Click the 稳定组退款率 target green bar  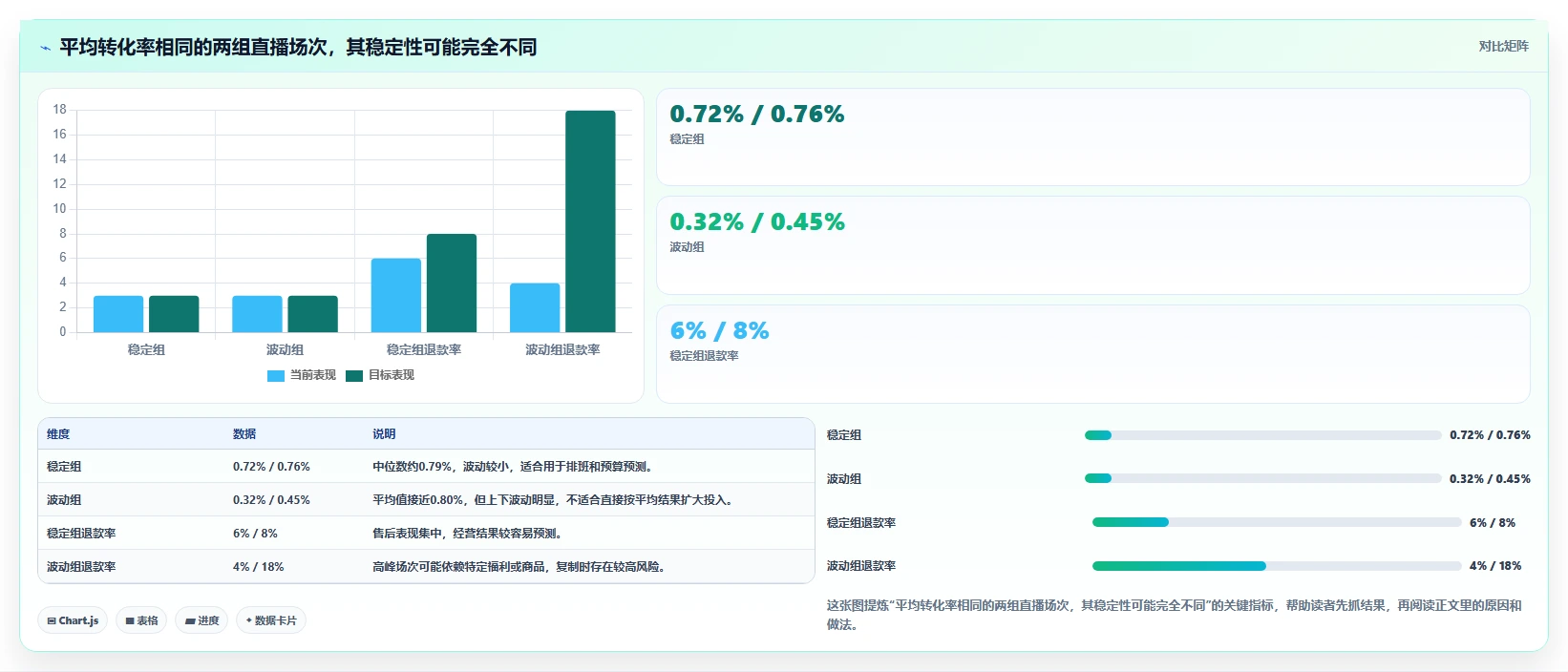(452, 283)
